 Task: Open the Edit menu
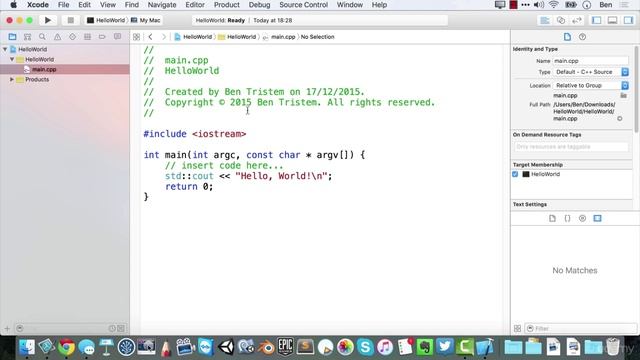(x=84, y=5)
